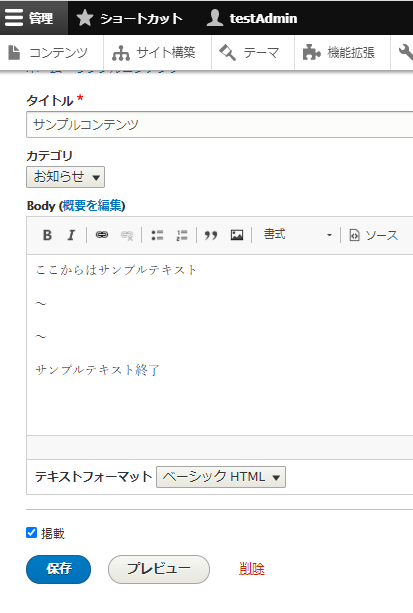Screen dimensions: 413x613
Task: Open the カテゴリ dropdown showing お知らせ
Action: 65,177
